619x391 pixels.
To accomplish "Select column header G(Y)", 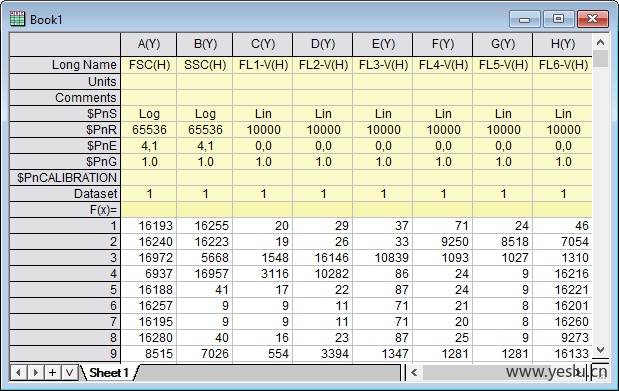I will click(x=503, y=44).
